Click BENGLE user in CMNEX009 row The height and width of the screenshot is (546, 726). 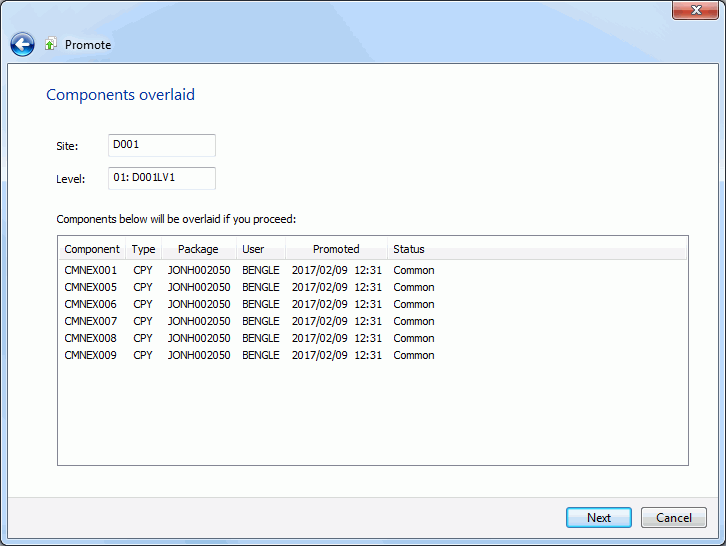[x=261, y=355]
